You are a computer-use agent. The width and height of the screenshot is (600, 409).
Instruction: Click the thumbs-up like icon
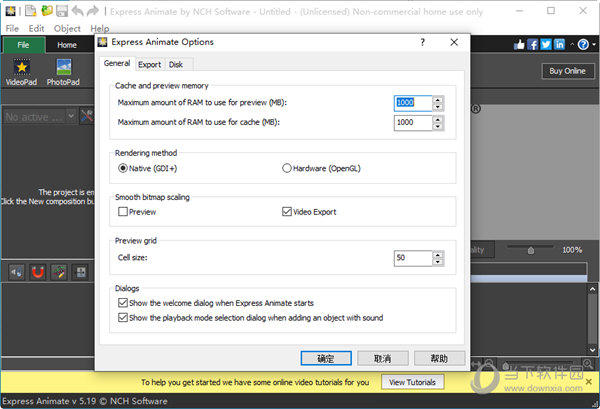click(519, 45)
